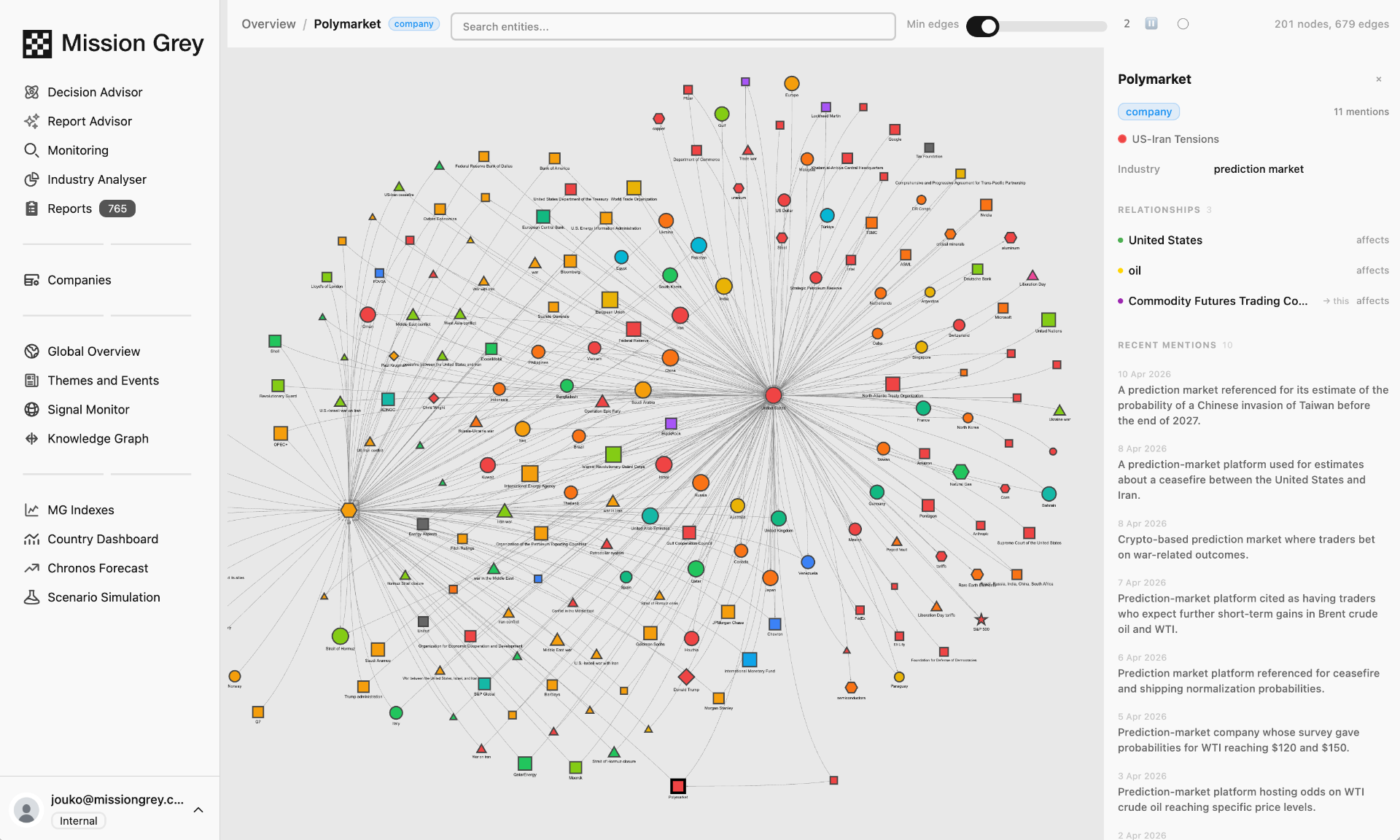Click the S&P 500 star node
Image resolution: width=1400 pixels, height=840 pixels.
click(x=981, y=619)
